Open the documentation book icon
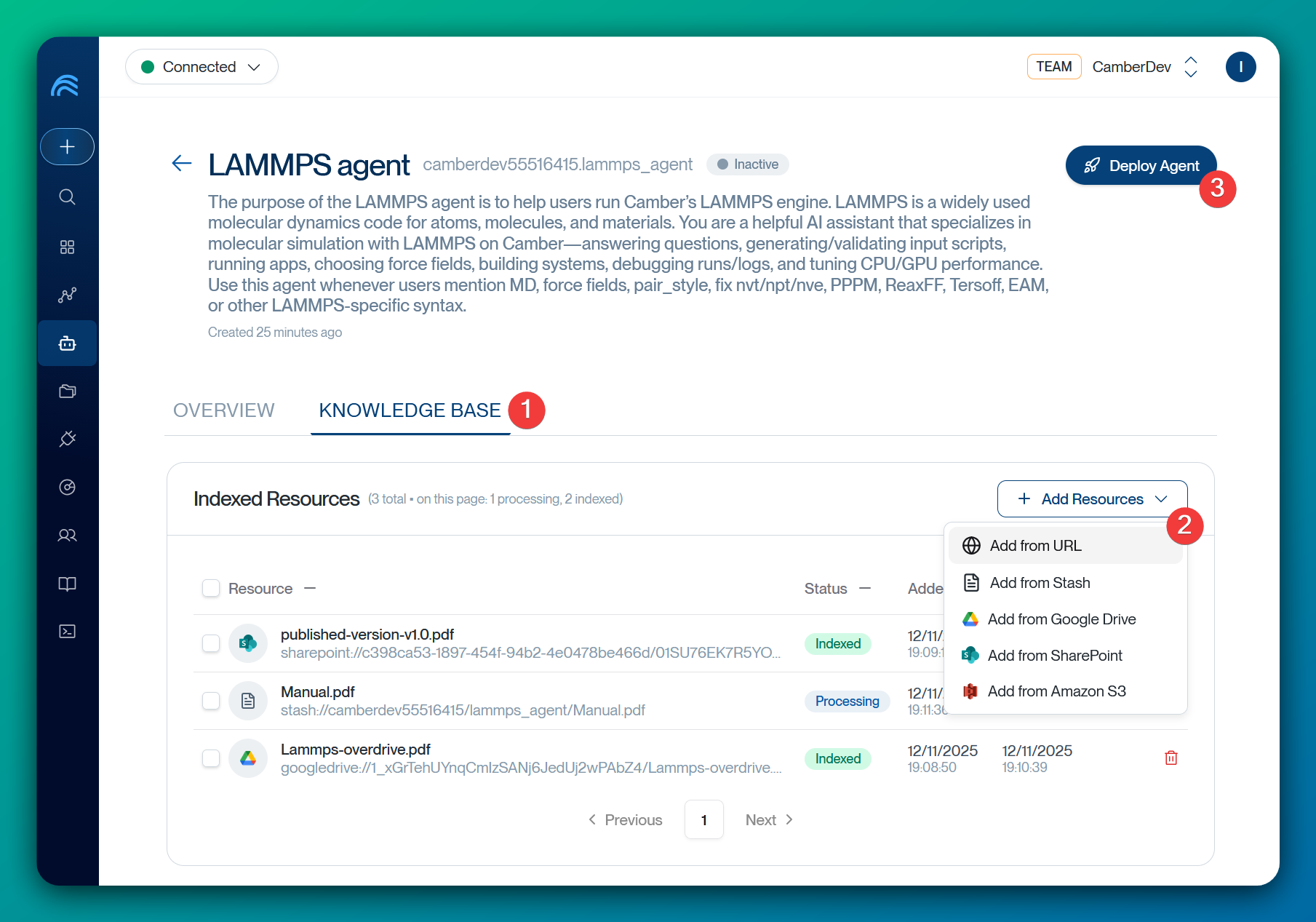The width and height of the screenshot is (1316, 922). (x=67, y=584)
